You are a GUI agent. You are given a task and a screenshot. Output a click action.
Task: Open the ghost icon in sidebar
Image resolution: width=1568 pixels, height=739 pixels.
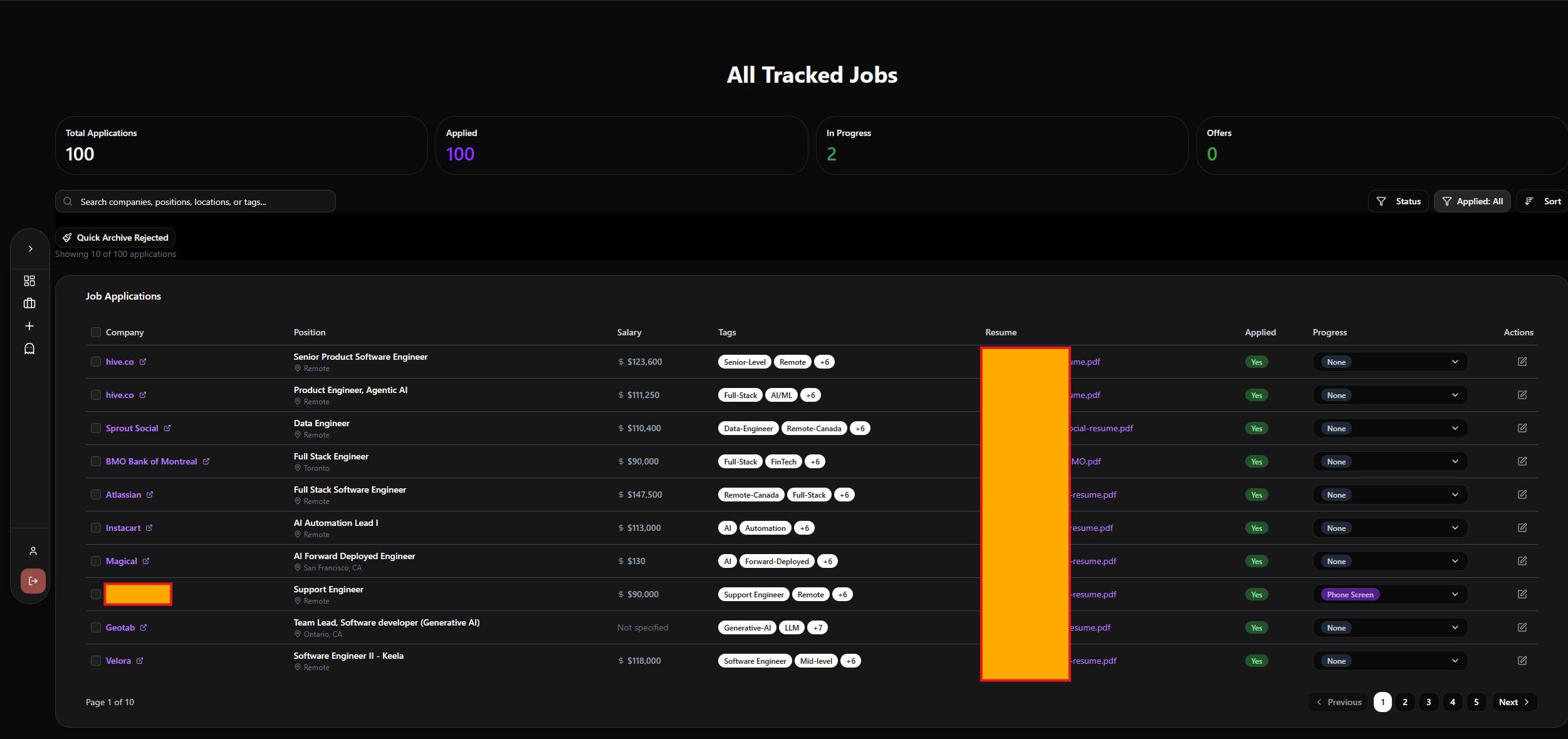(x=29, y=349)
